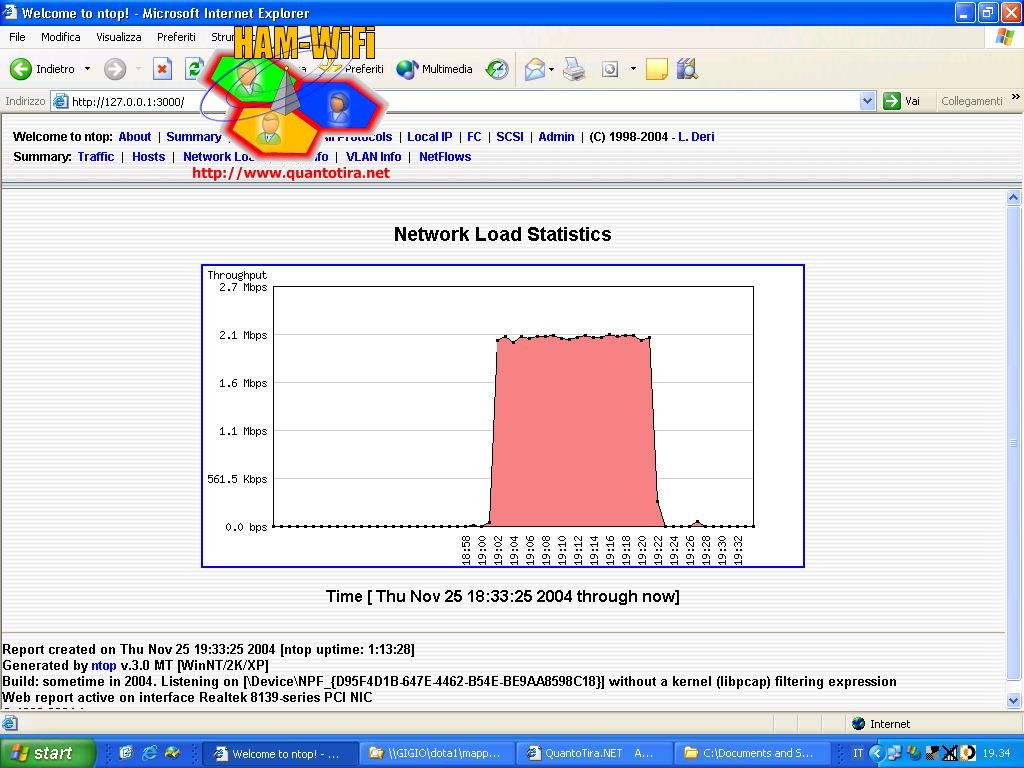Open the File menu

click(17, 37)
